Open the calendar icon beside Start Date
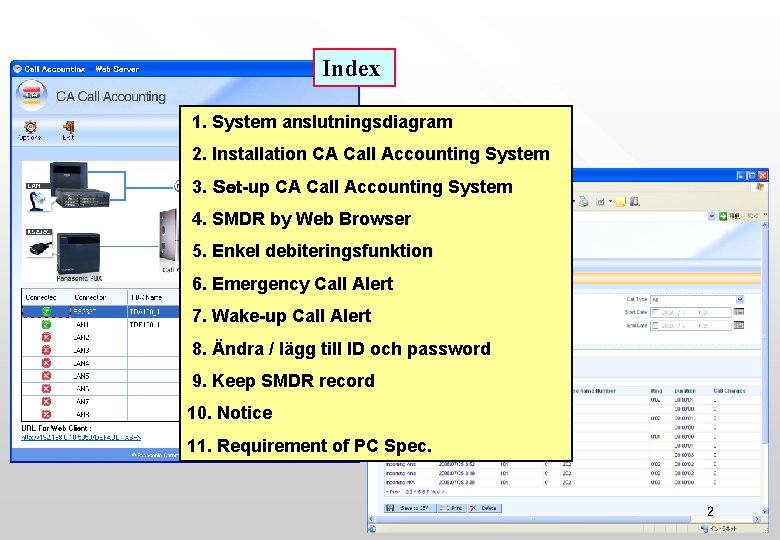 739,312
